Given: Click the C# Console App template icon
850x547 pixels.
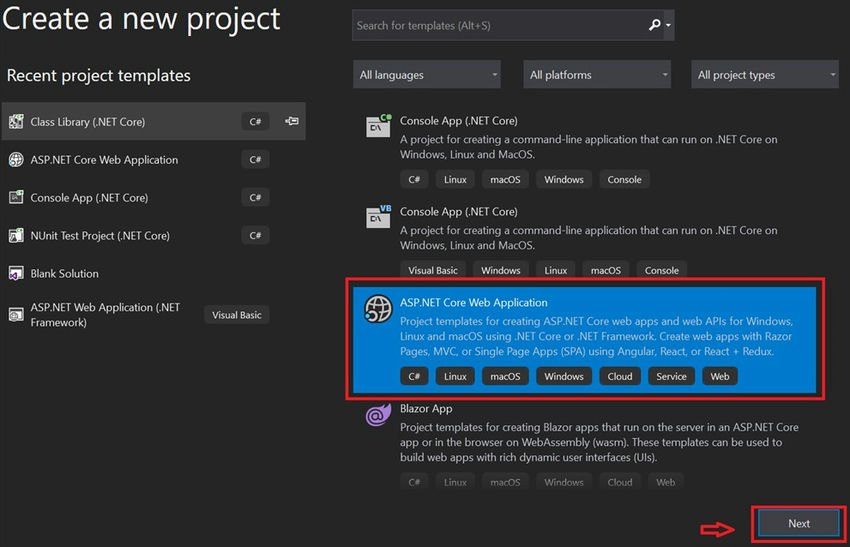Looking at the screenshot, I should 378,126.
